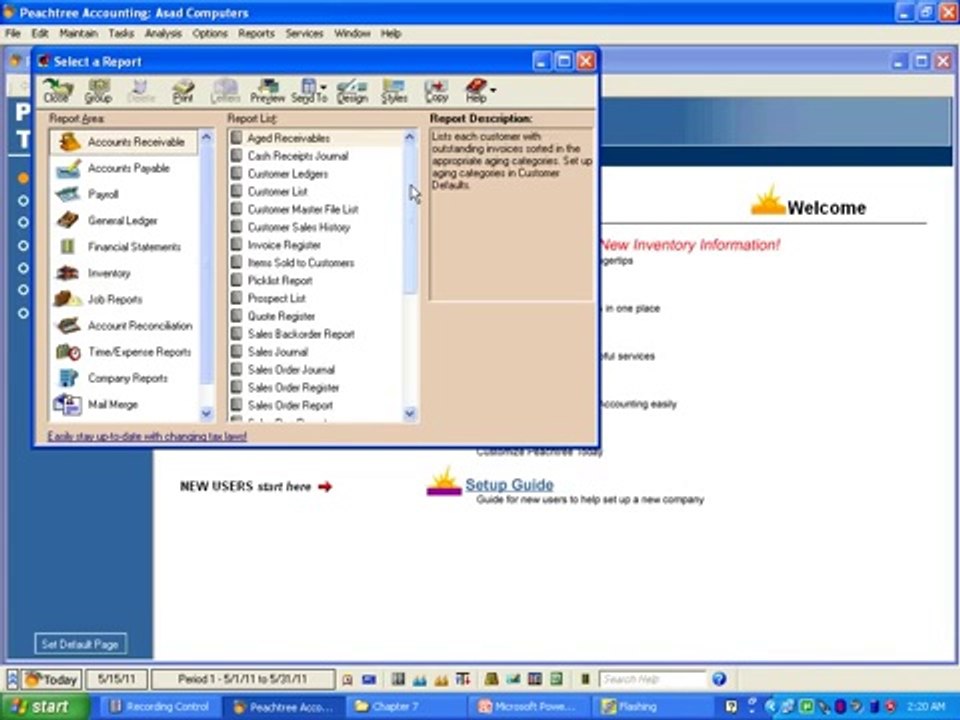The height and width of the screenshot is (720, 960).
Task: Open tax laws update link
Action: (147, 436)
